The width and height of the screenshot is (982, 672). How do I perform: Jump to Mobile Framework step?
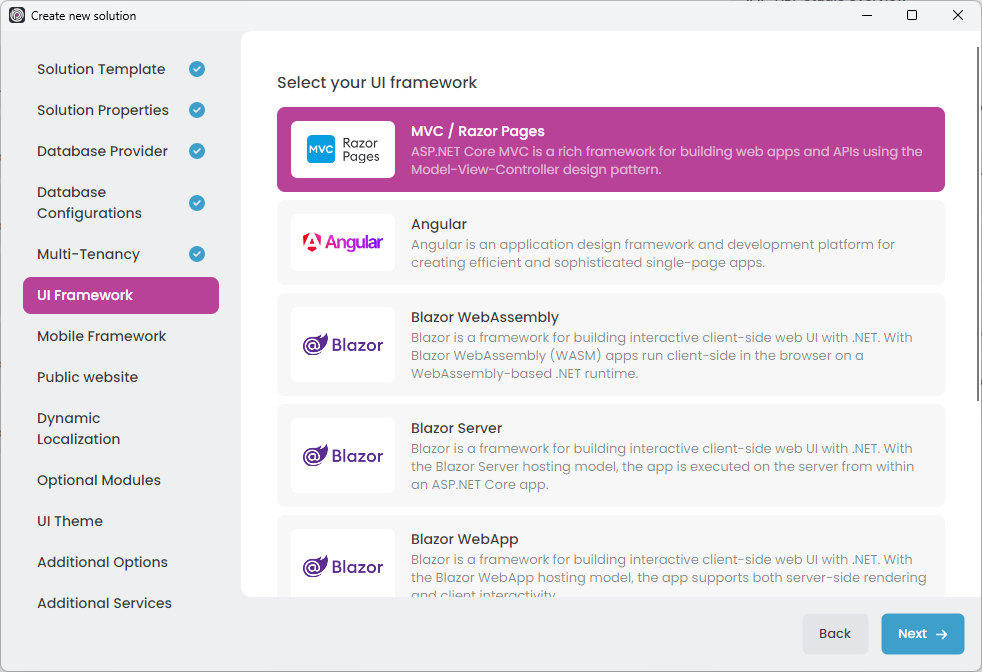[121, 336]
